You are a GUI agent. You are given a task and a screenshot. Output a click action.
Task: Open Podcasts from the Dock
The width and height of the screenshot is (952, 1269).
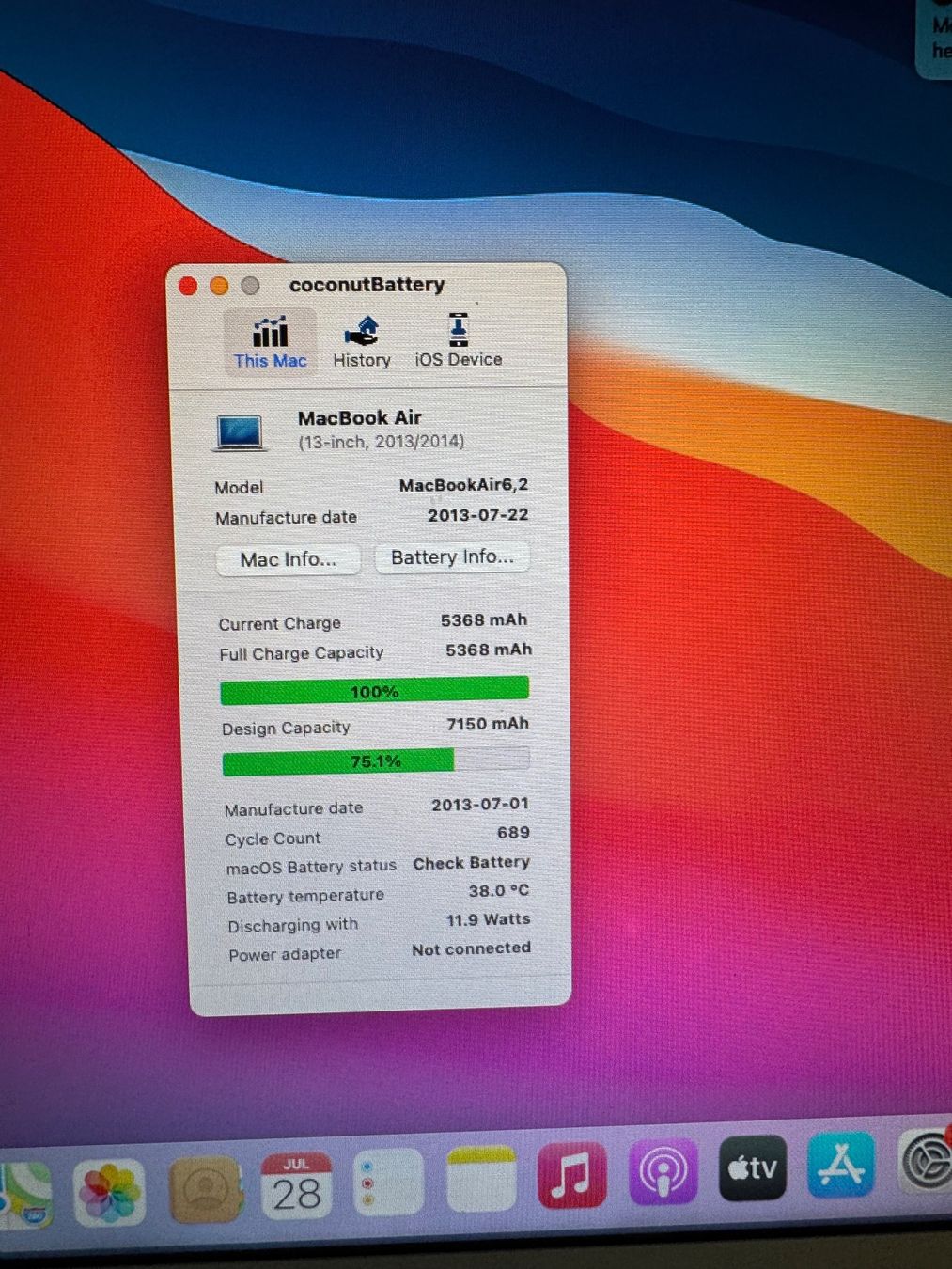point(663,1170)
